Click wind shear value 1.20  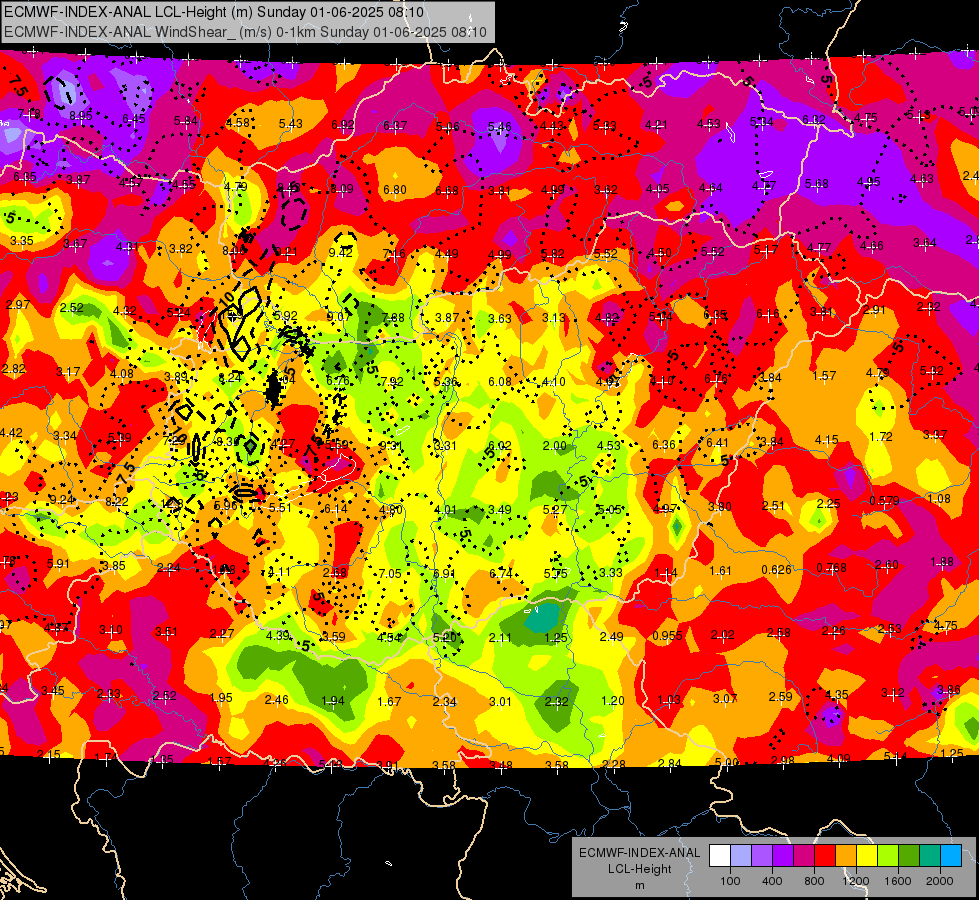pos(612,700)
